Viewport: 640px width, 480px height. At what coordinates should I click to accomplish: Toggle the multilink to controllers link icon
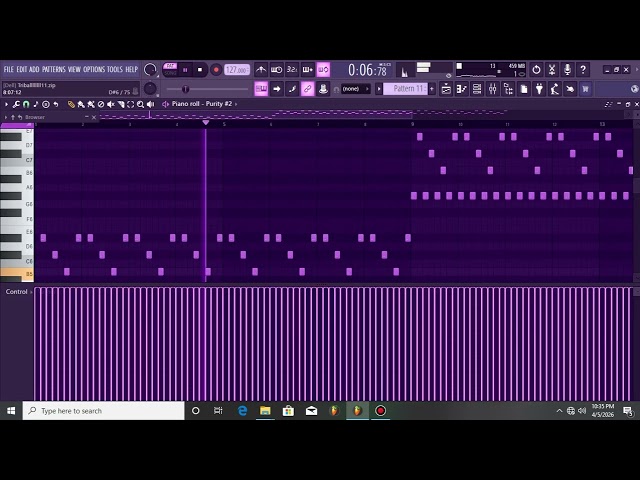tap(308, 89)
